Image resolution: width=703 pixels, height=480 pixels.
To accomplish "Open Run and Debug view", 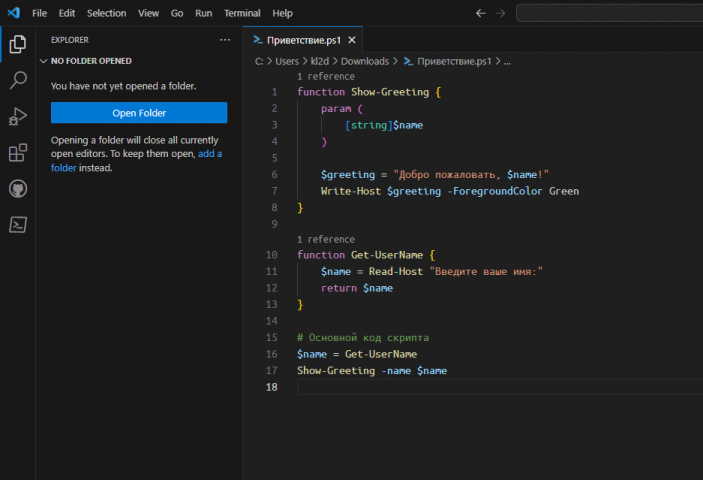I will [x=17, y=116].
